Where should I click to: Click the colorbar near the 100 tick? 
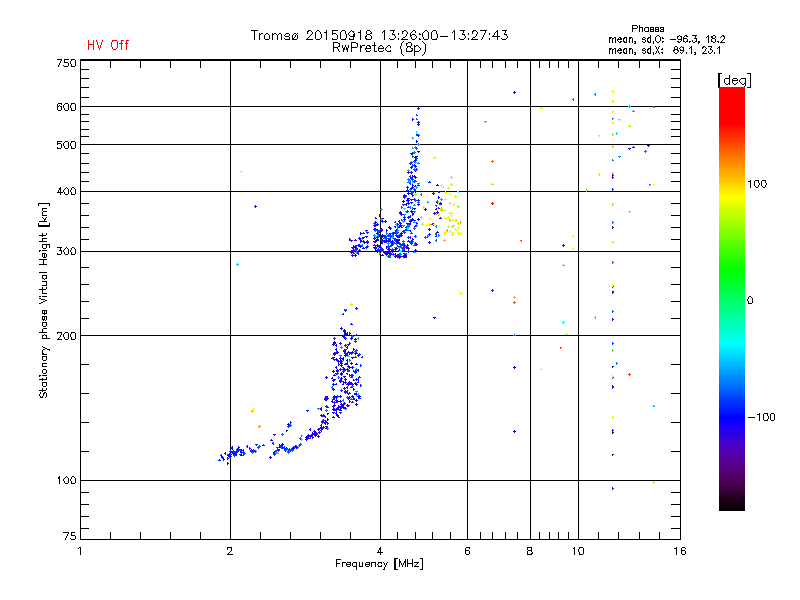coord(732,184)
